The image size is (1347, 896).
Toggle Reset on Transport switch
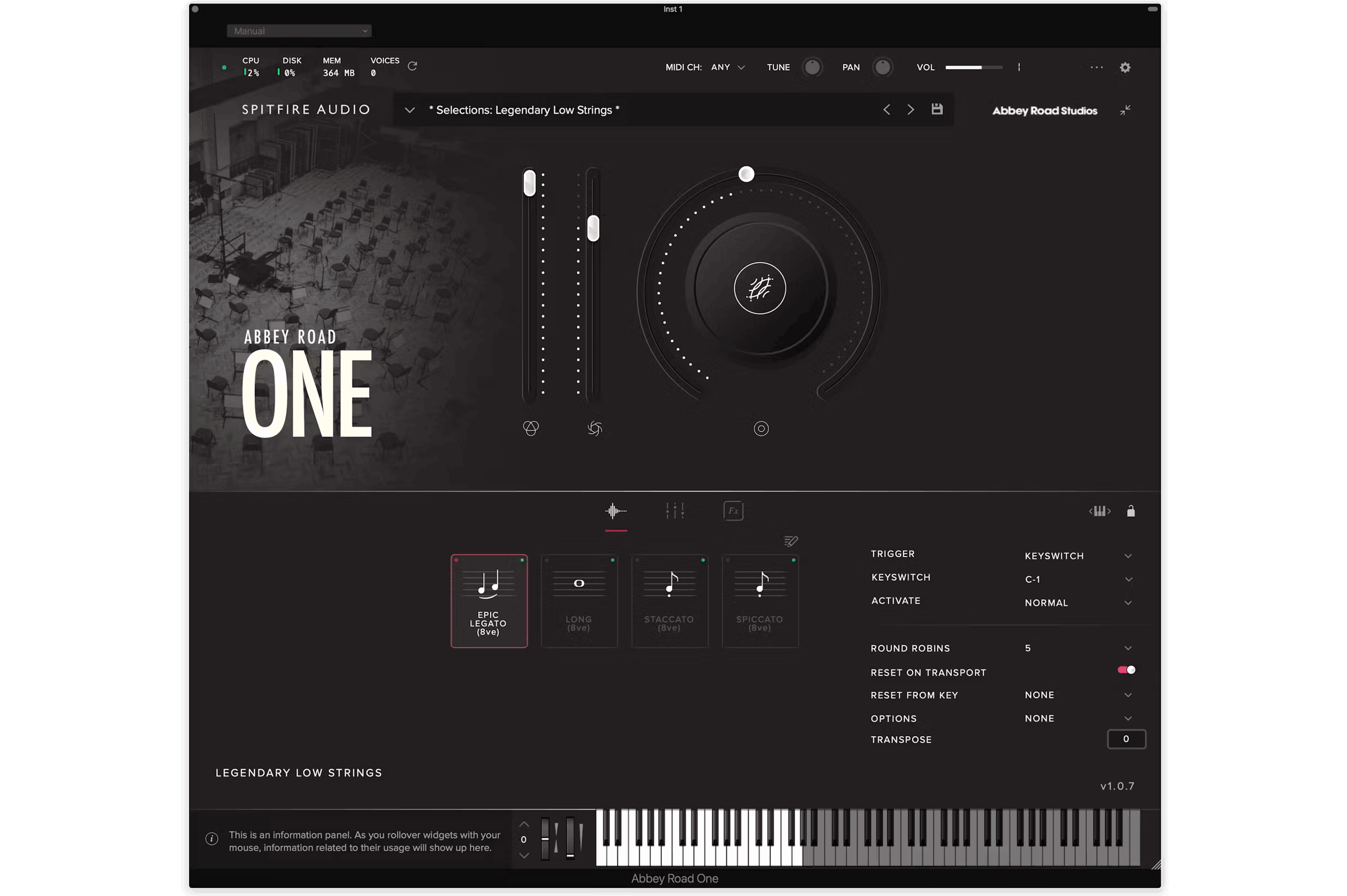click(x=1126, y=670)
